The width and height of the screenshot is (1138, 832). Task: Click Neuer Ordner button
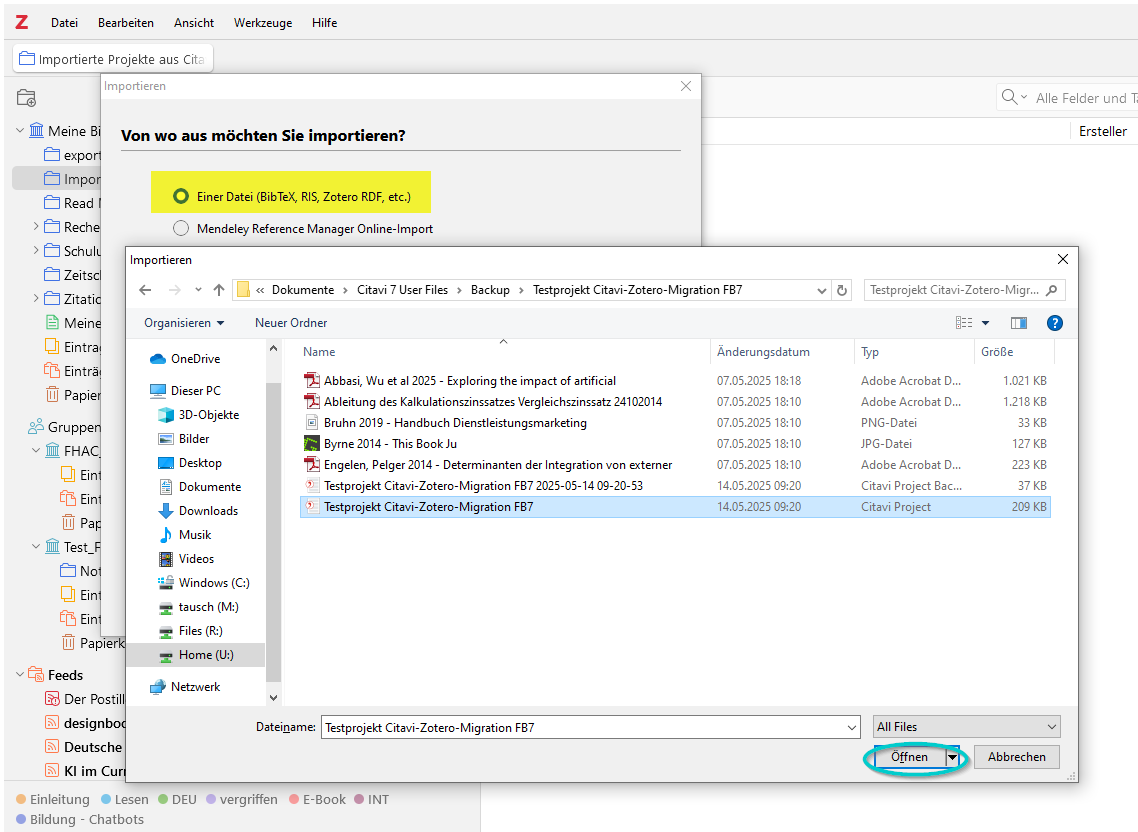coord(291,322)
